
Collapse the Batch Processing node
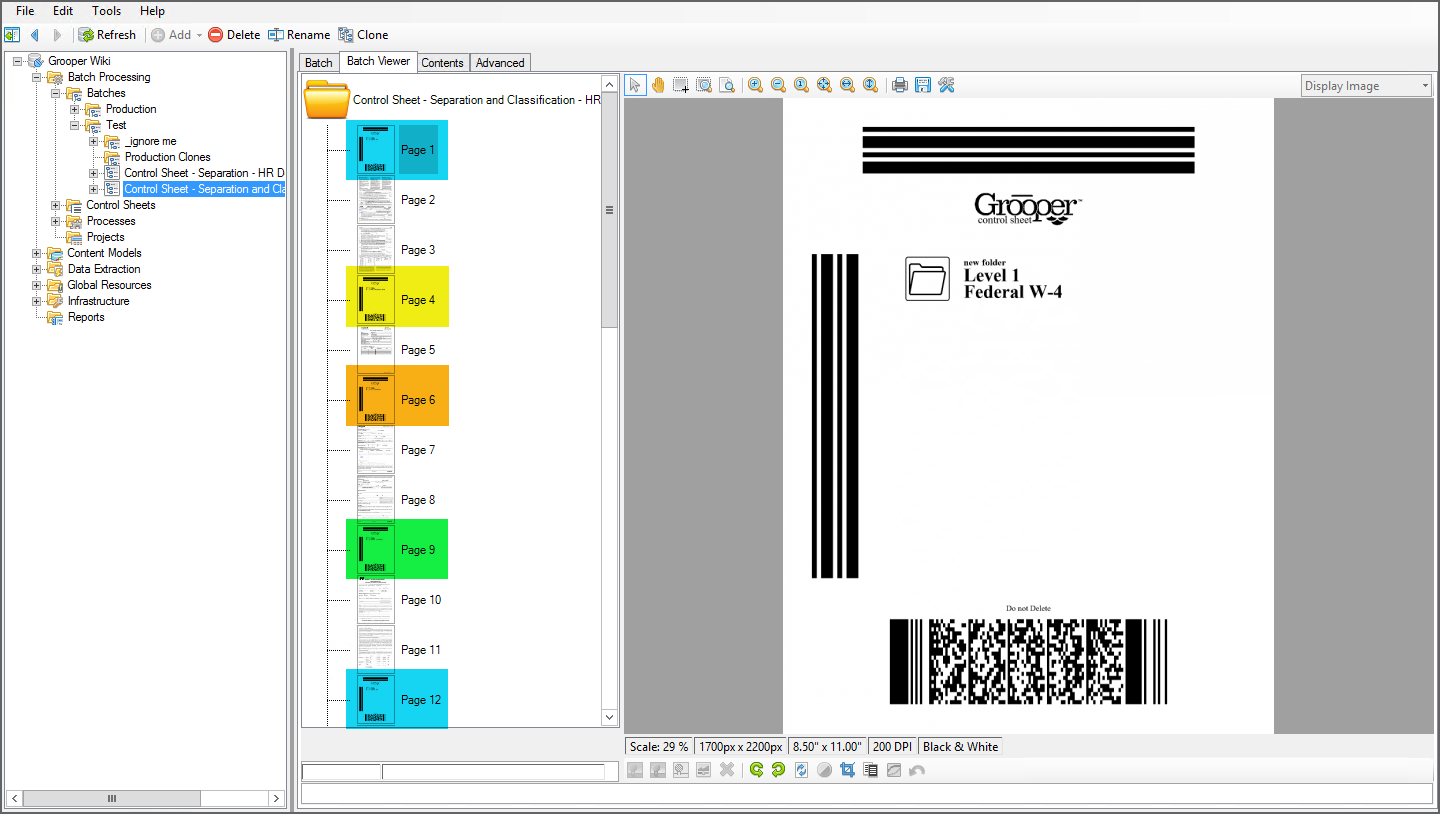click(x=37, y=77)
